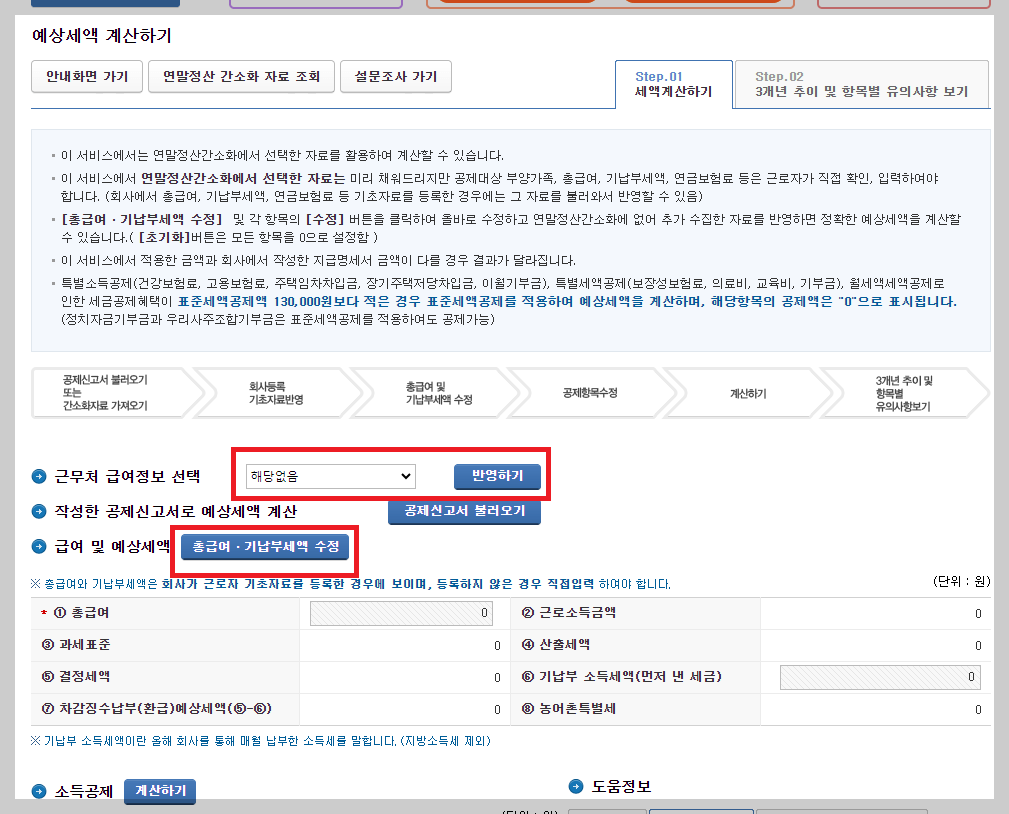
Task: Click the 총급여·기납부세액 수정 button
Action: pyautogui.click(x=264, y=547)
